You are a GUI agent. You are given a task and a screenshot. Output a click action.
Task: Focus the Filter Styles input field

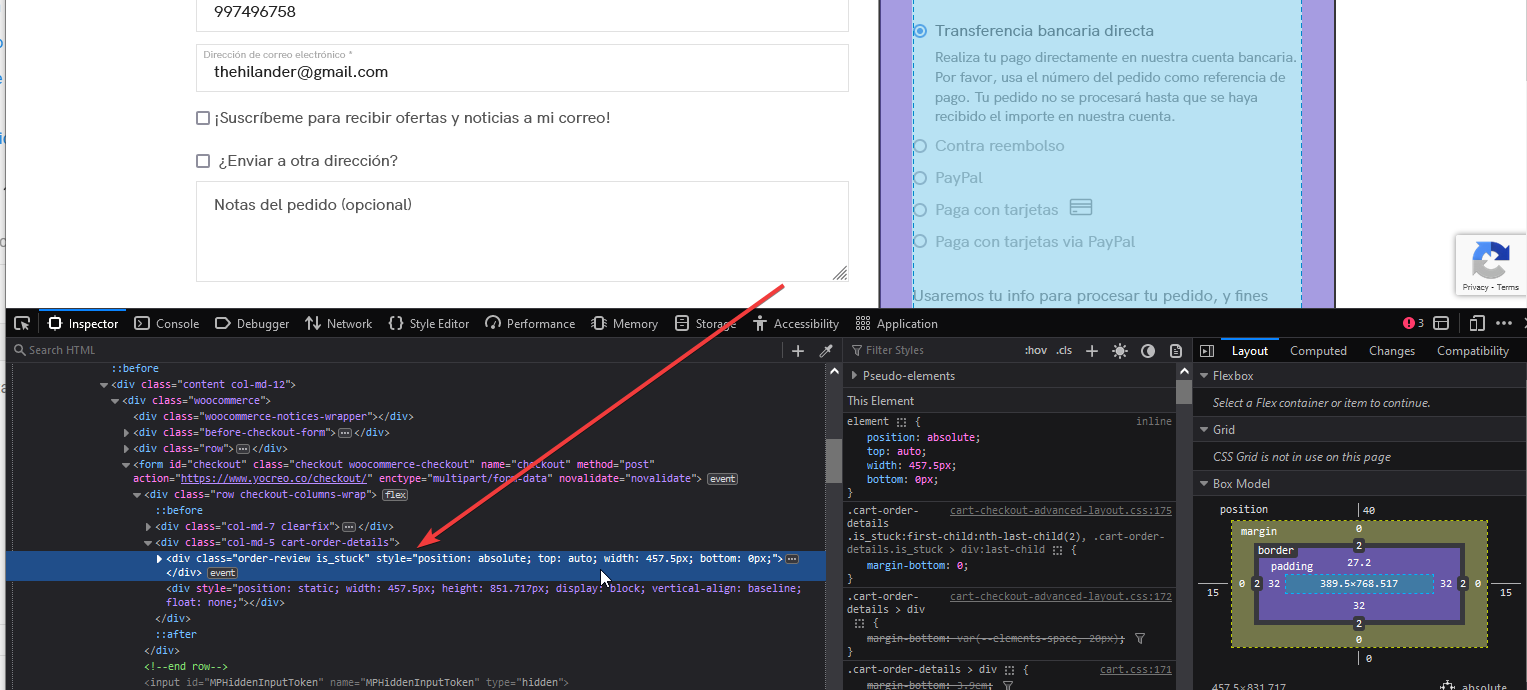pos(932,350)
